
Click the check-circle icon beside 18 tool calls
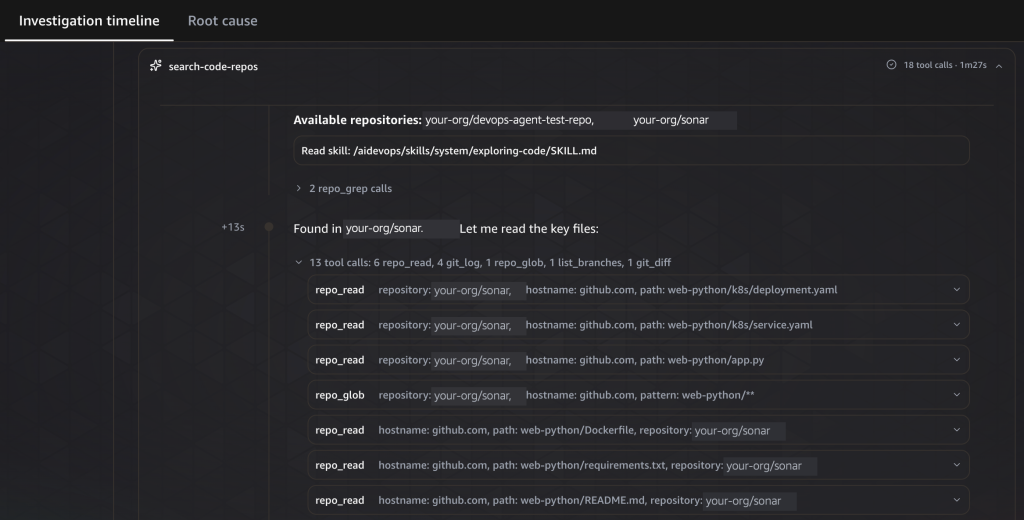click(891, 65)
